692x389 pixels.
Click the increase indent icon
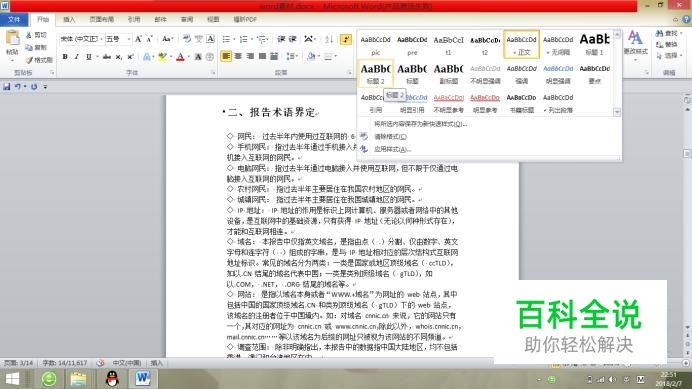(293, 39)
